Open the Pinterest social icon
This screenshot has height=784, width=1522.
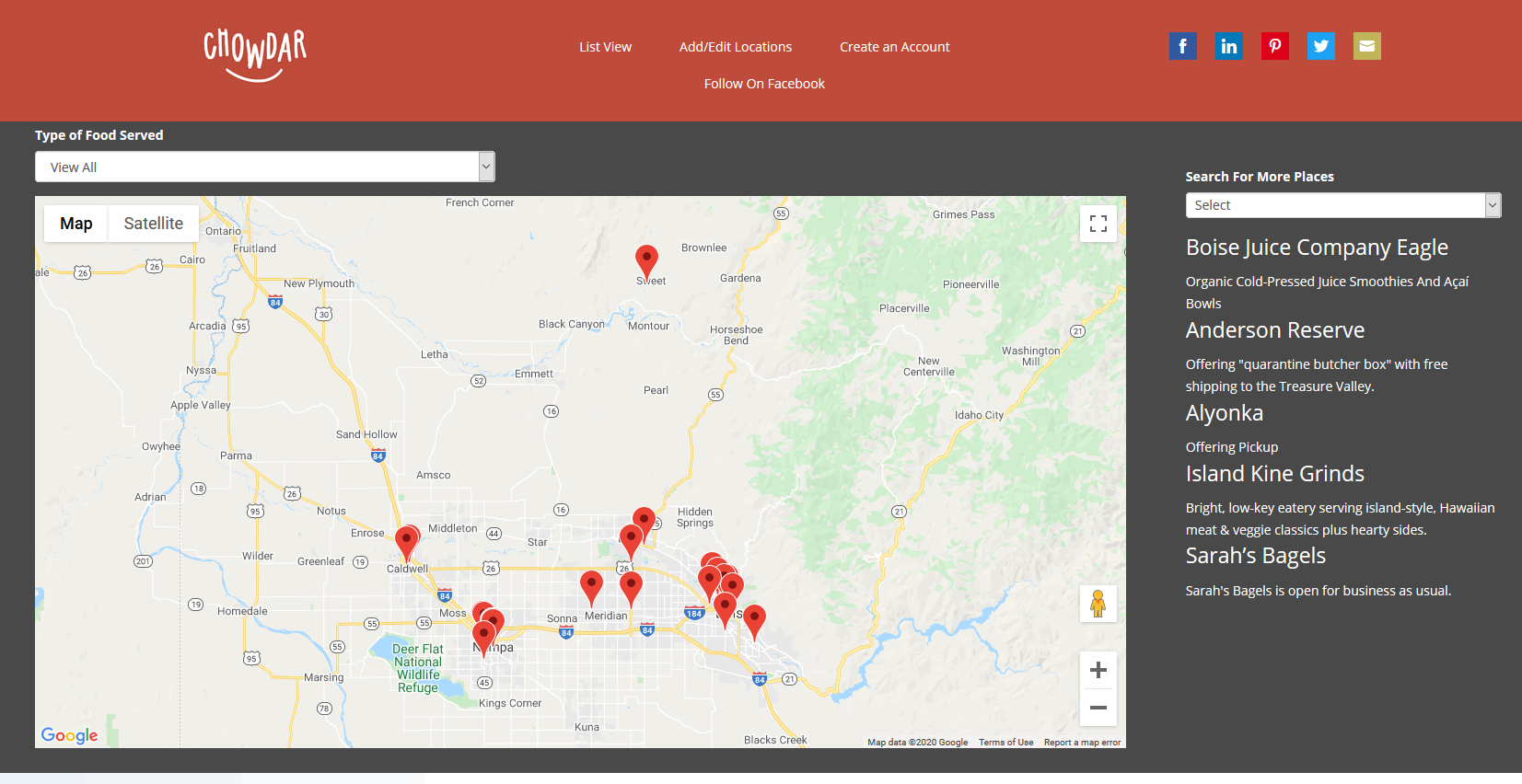pyautogui.click(x=1274, y=46)
